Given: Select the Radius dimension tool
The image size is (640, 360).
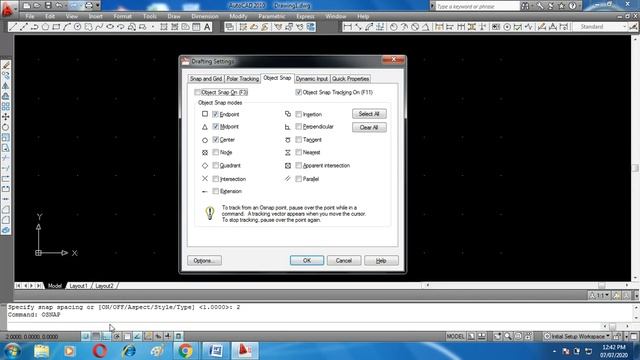Looking at the screenshot, I should (393, 27).
